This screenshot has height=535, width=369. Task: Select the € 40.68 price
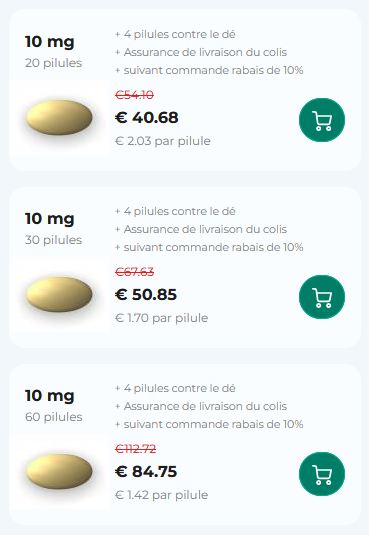[146, 118]
